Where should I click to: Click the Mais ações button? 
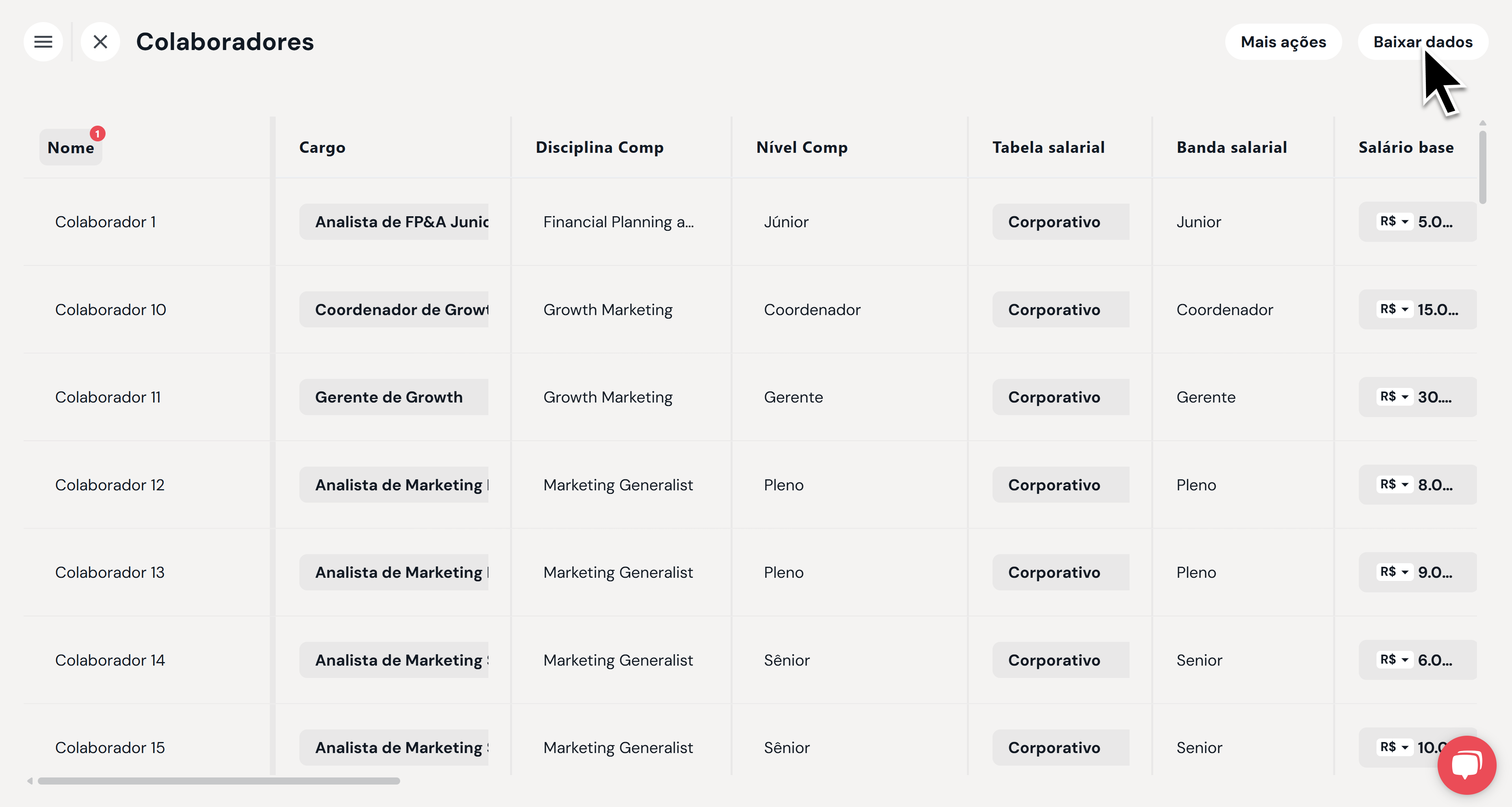pos(1283,42)
